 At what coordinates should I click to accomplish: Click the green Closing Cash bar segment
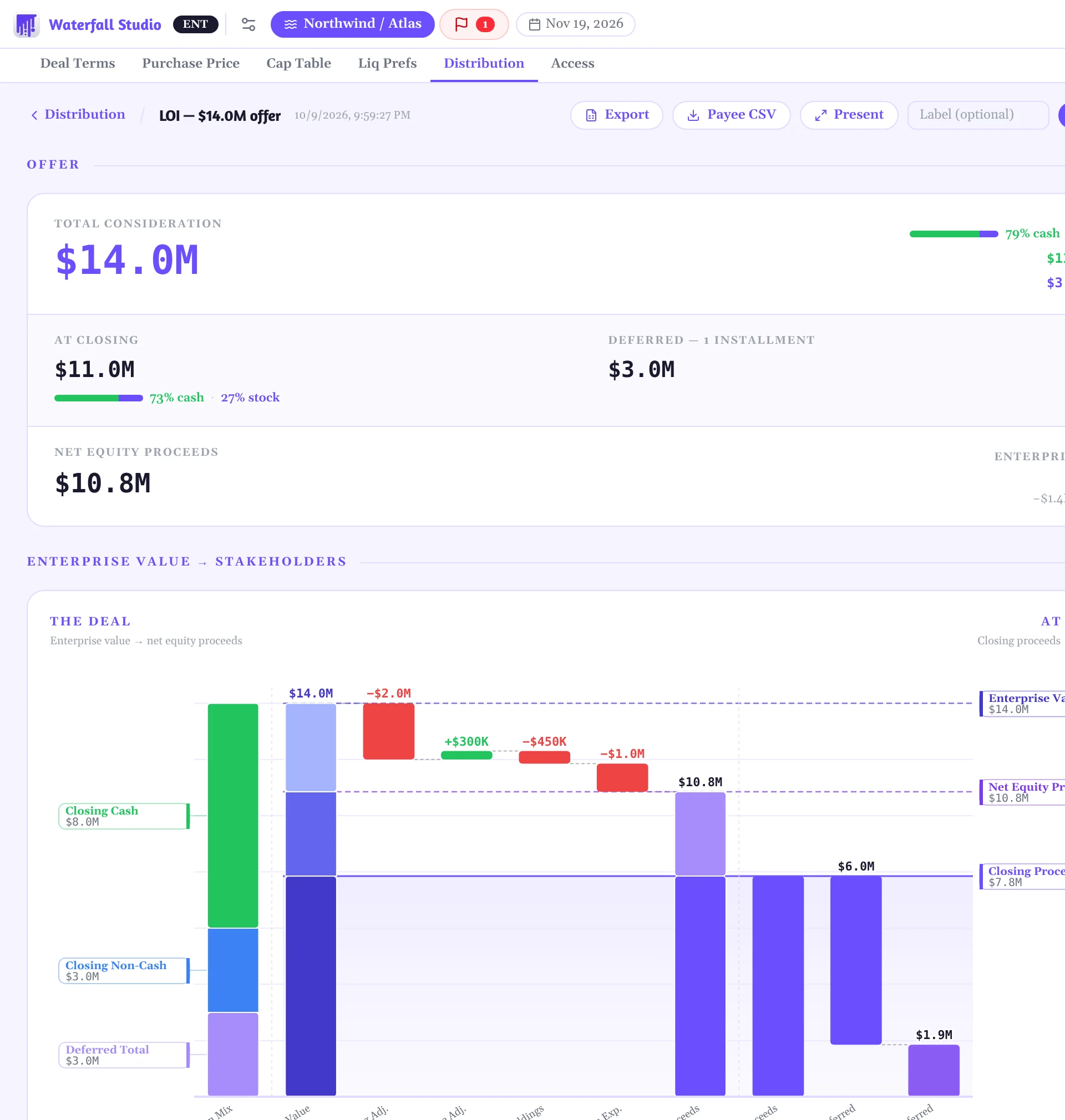(x=233, y=815)
